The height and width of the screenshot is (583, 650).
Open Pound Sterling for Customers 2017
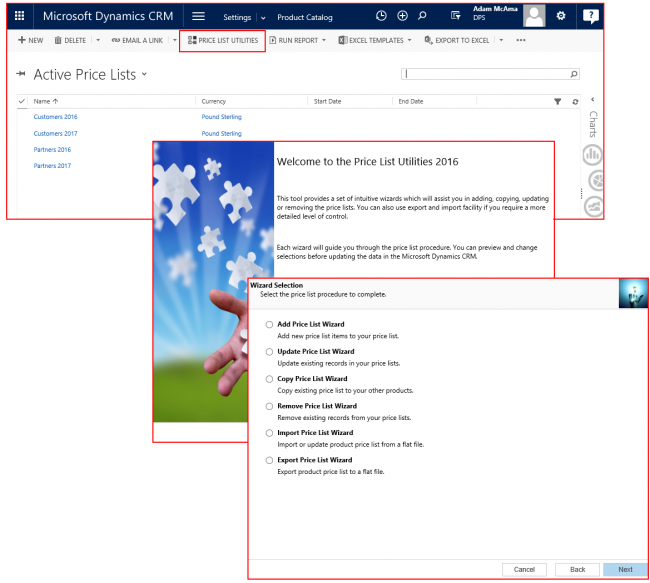(x=221, y=134)
